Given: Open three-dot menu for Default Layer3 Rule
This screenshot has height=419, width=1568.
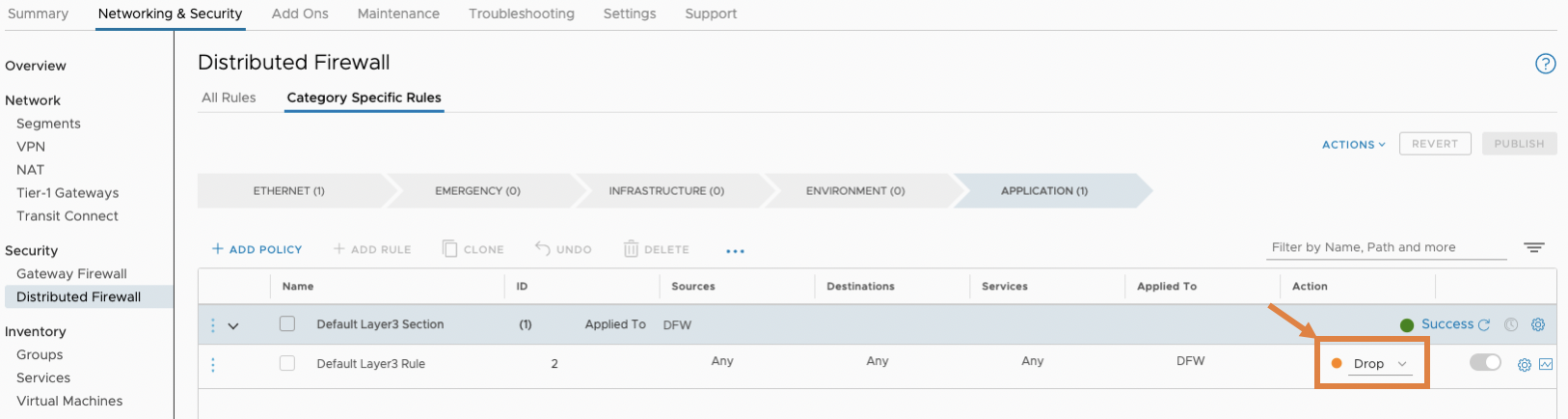Looking at the screenshot, I should [213, 365].
